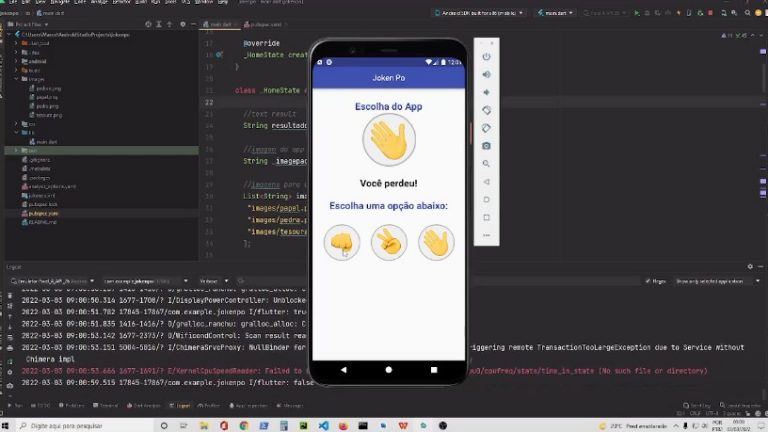Run the app with green play icon
Screen dimensions: 768x432
point(637,13)
